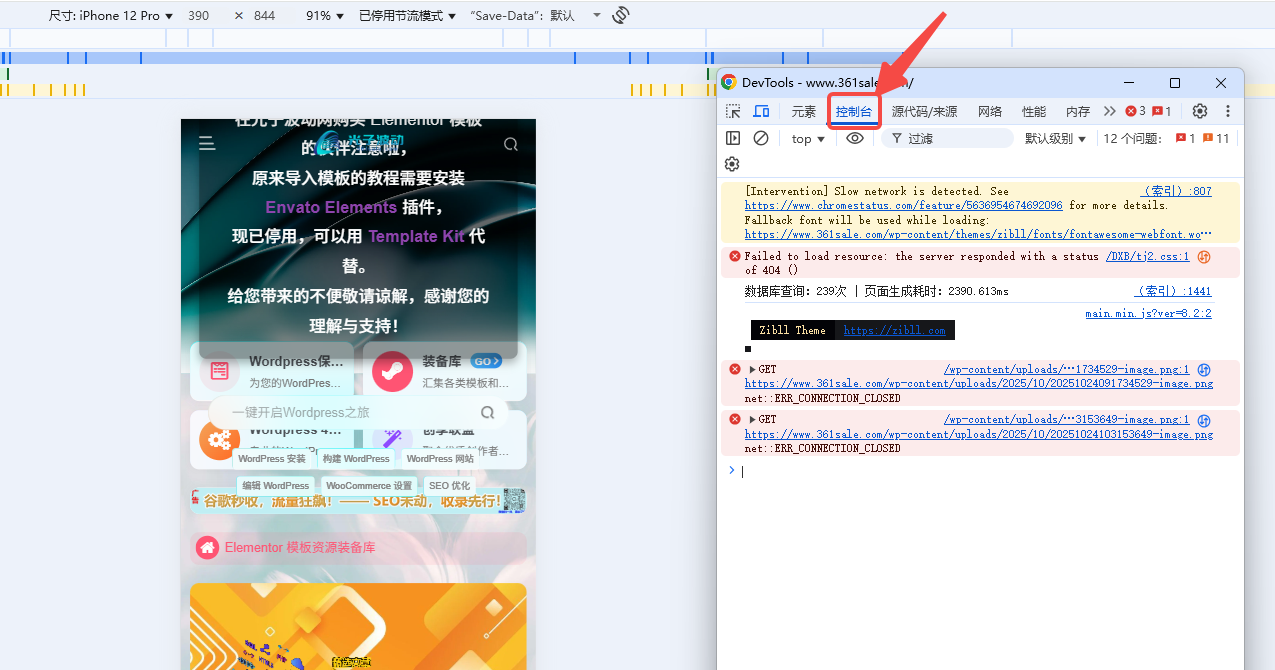1275x670 pixels.
Task: Open console settings gear below the toolbar
Action: click(x=732, y=164)
